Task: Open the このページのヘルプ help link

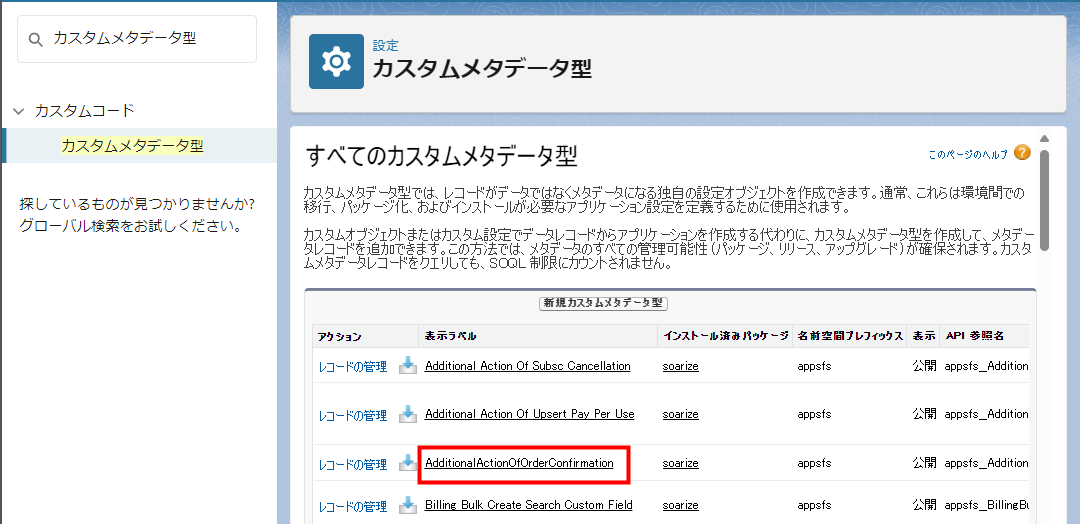Action: tap(968, 155)
